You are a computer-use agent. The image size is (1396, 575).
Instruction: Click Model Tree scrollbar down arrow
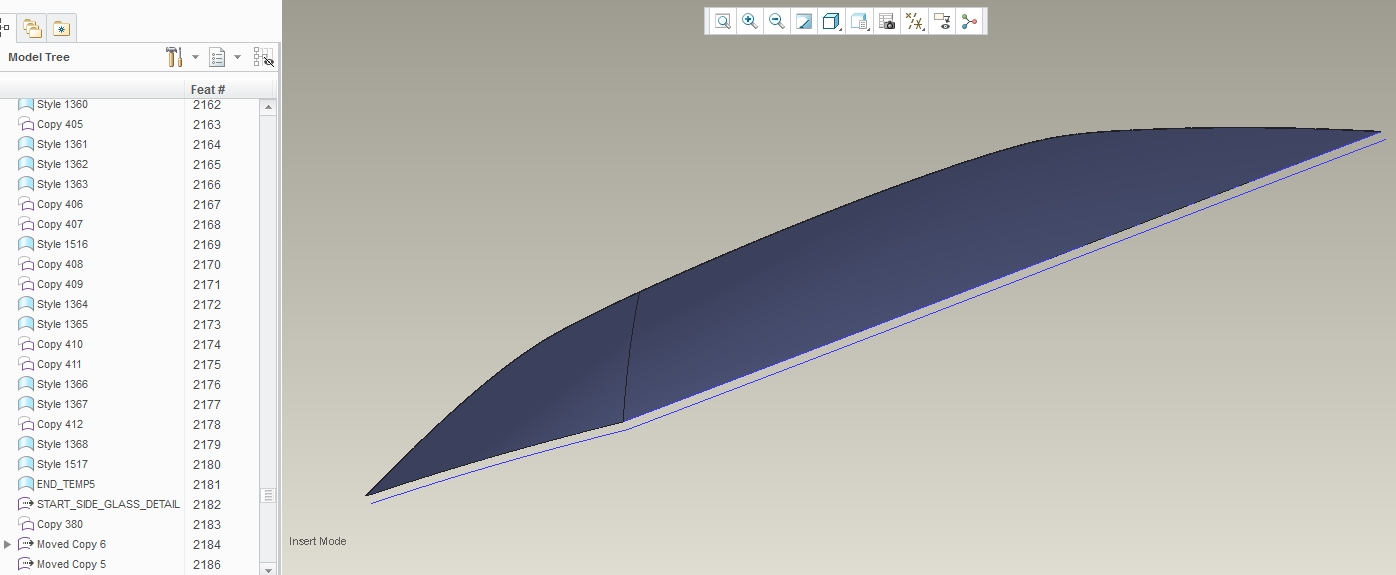(267, 568)
